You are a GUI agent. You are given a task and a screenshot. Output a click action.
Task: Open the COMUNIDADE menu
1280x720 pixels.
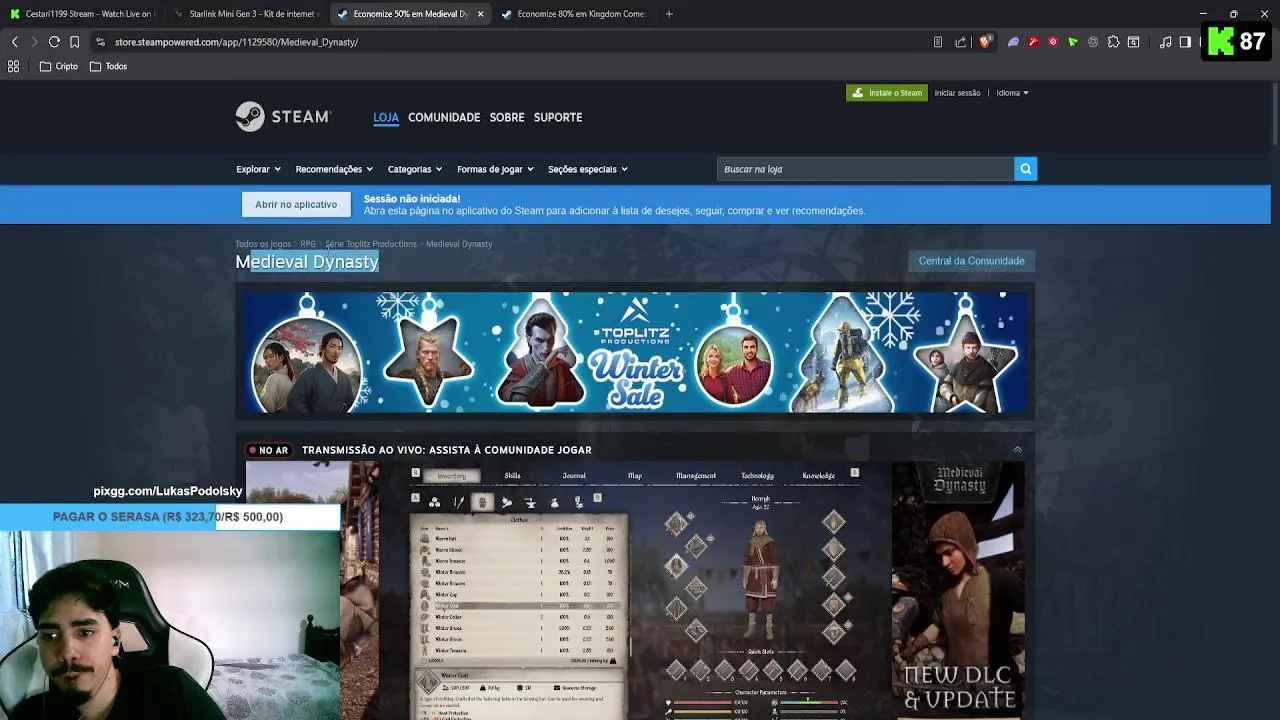pyautogui.click(x=444, y=117)
